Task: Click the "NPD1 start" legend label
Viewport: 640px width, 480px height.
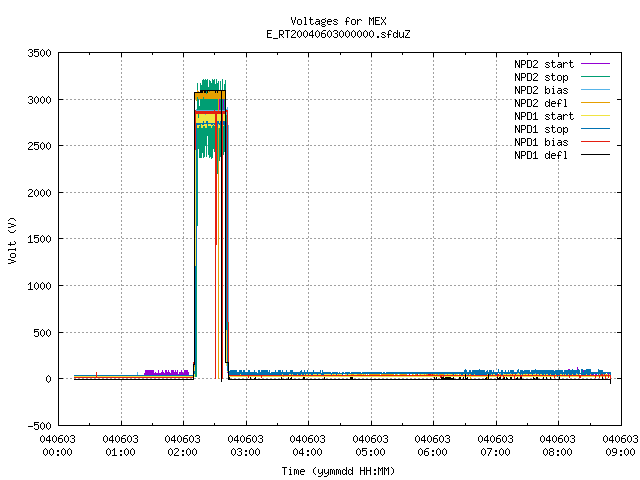Action: point(544,116)
